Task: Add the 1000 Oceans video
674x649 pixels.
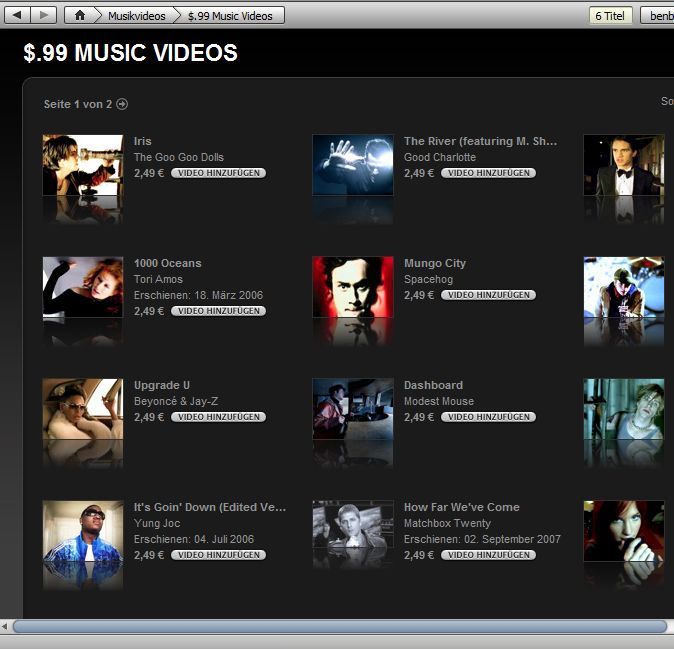Action: (x=218, y=311)
